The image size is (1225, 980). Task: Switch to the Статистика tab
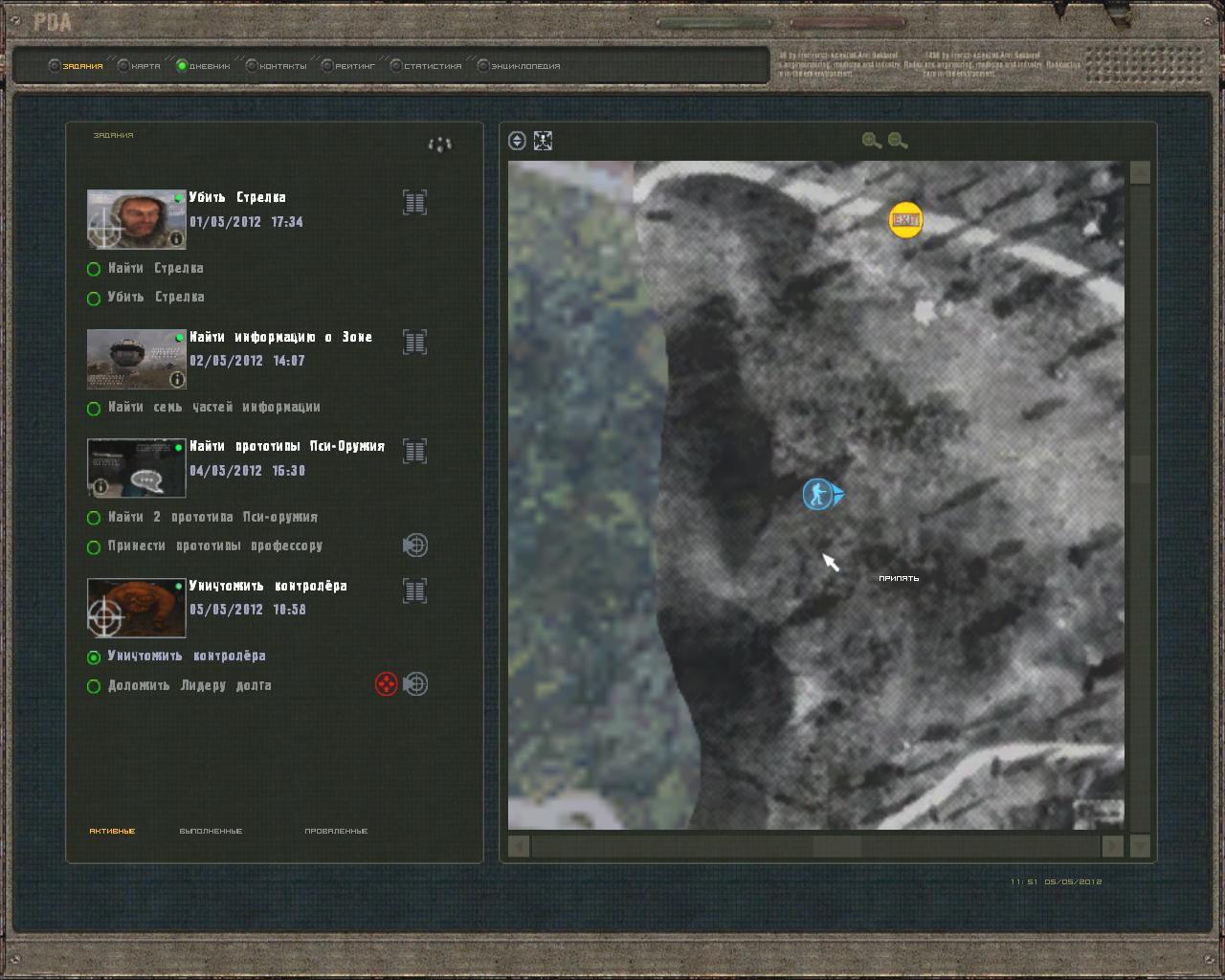click(426, 66)
